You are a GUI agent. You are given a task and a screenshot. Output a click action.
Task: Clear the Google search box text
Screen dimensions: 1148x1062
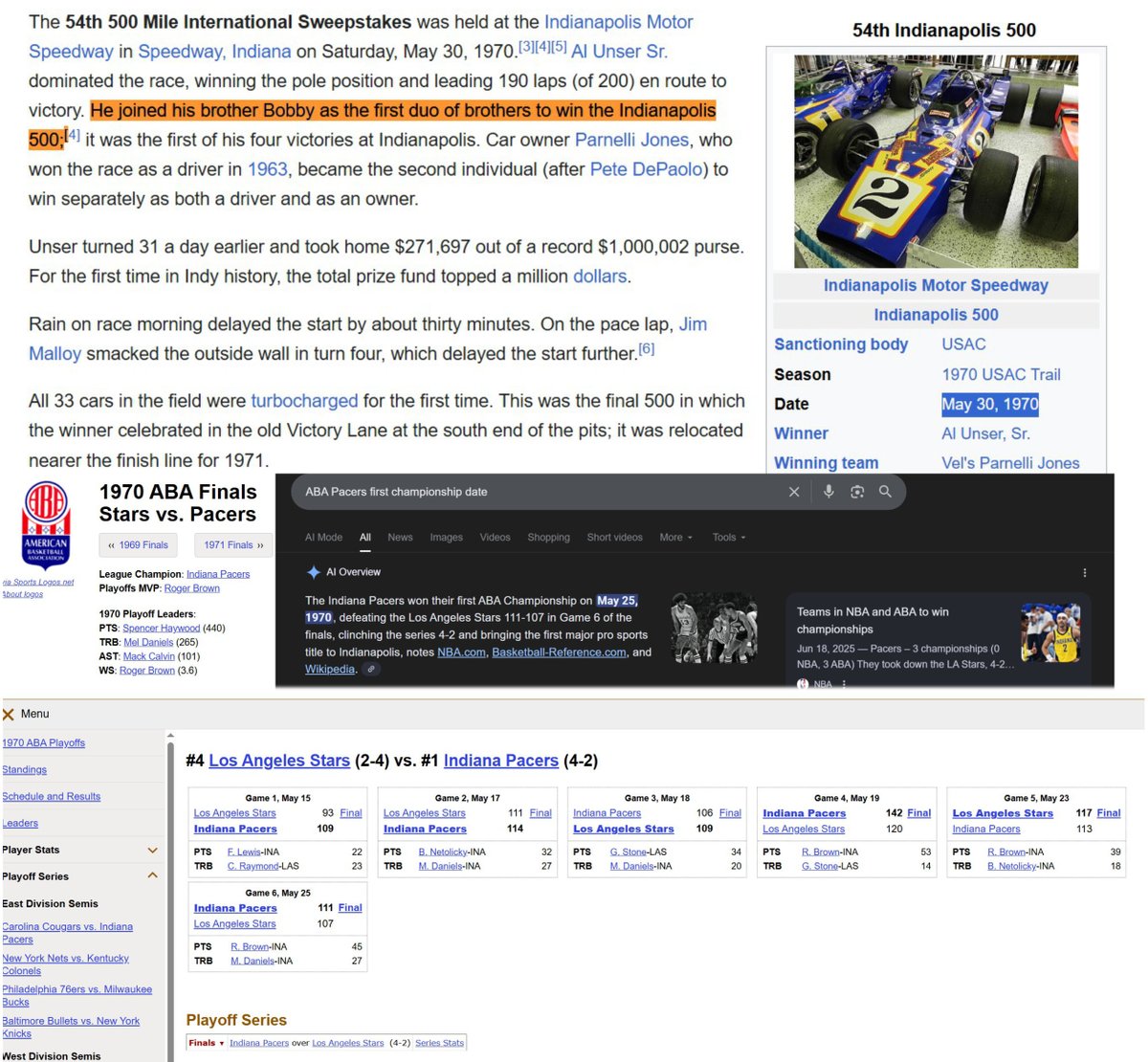[x=793, y=492]
